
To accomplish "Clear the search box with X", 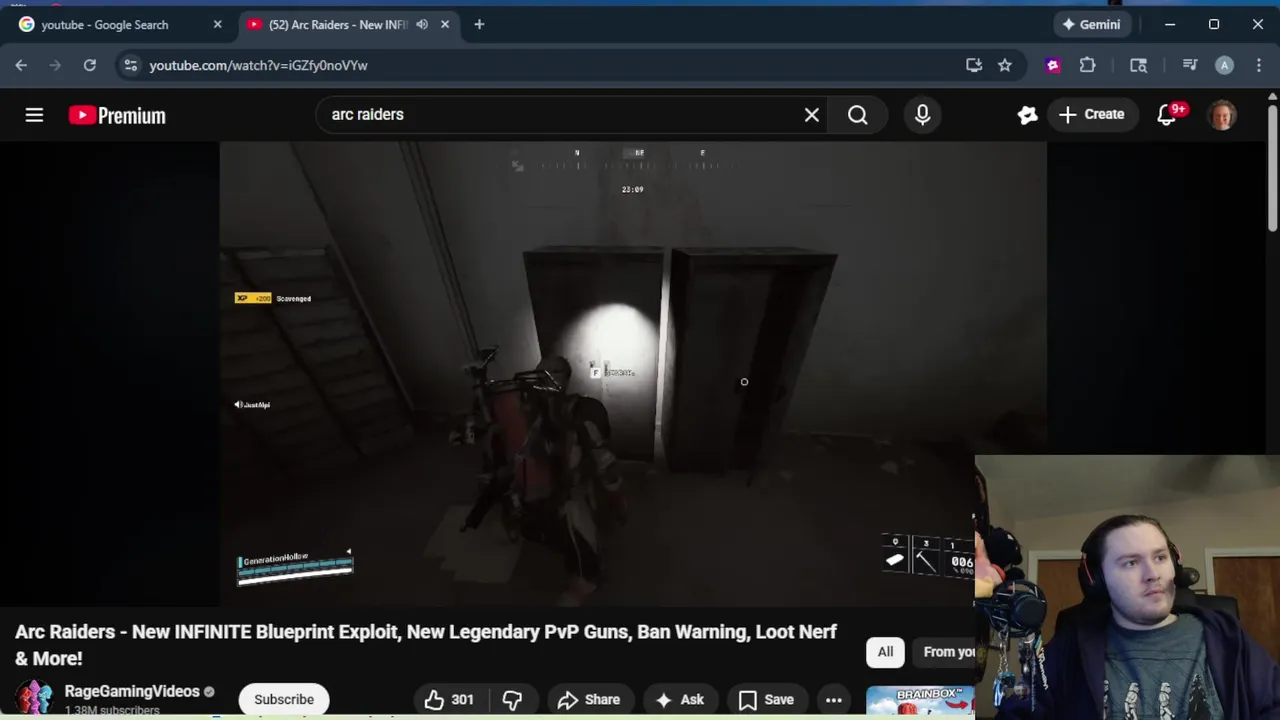I will [812, 115].
